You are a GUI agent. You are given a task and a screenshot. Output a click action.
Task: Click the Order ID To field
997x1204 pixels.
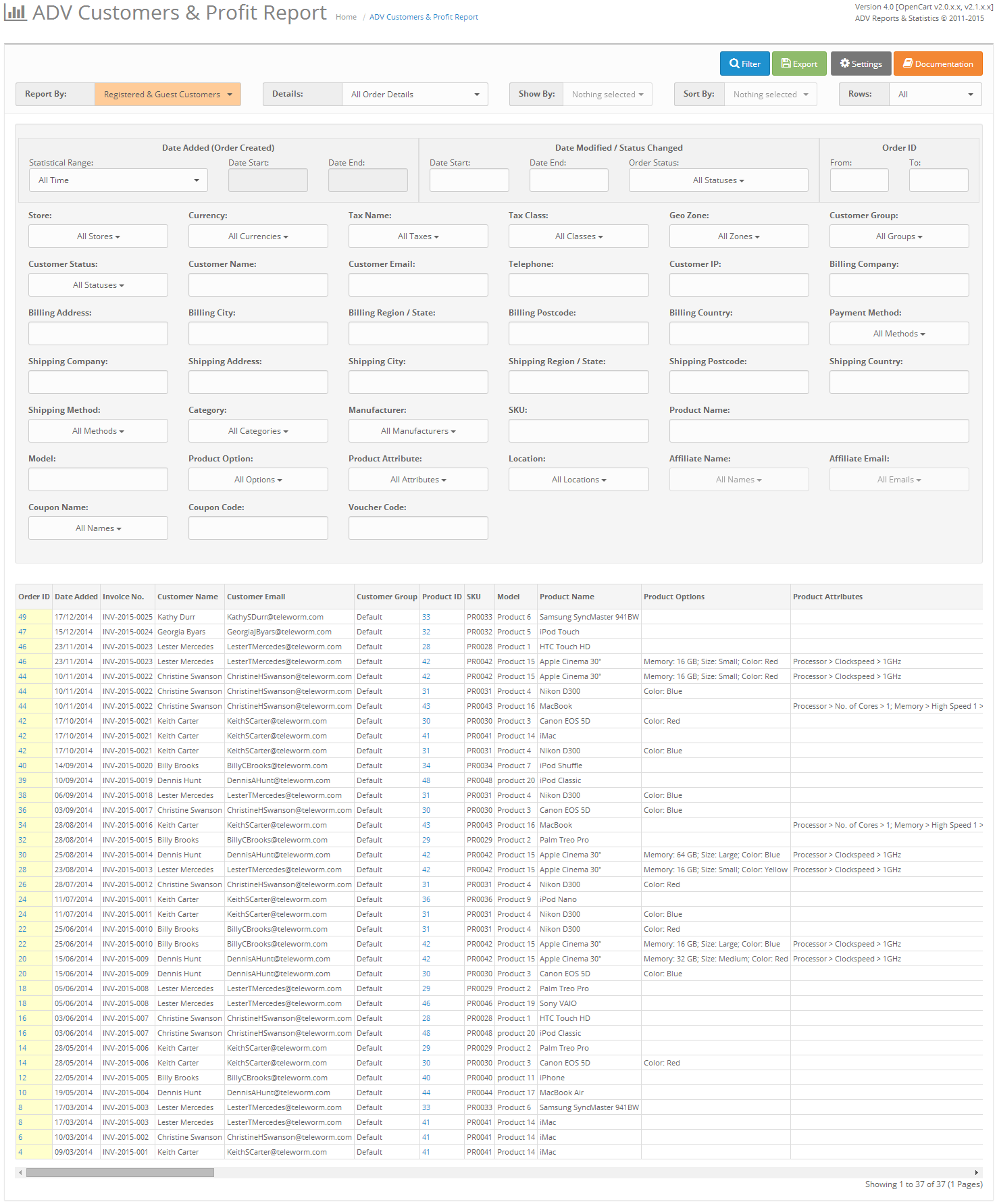coord(938,180)
